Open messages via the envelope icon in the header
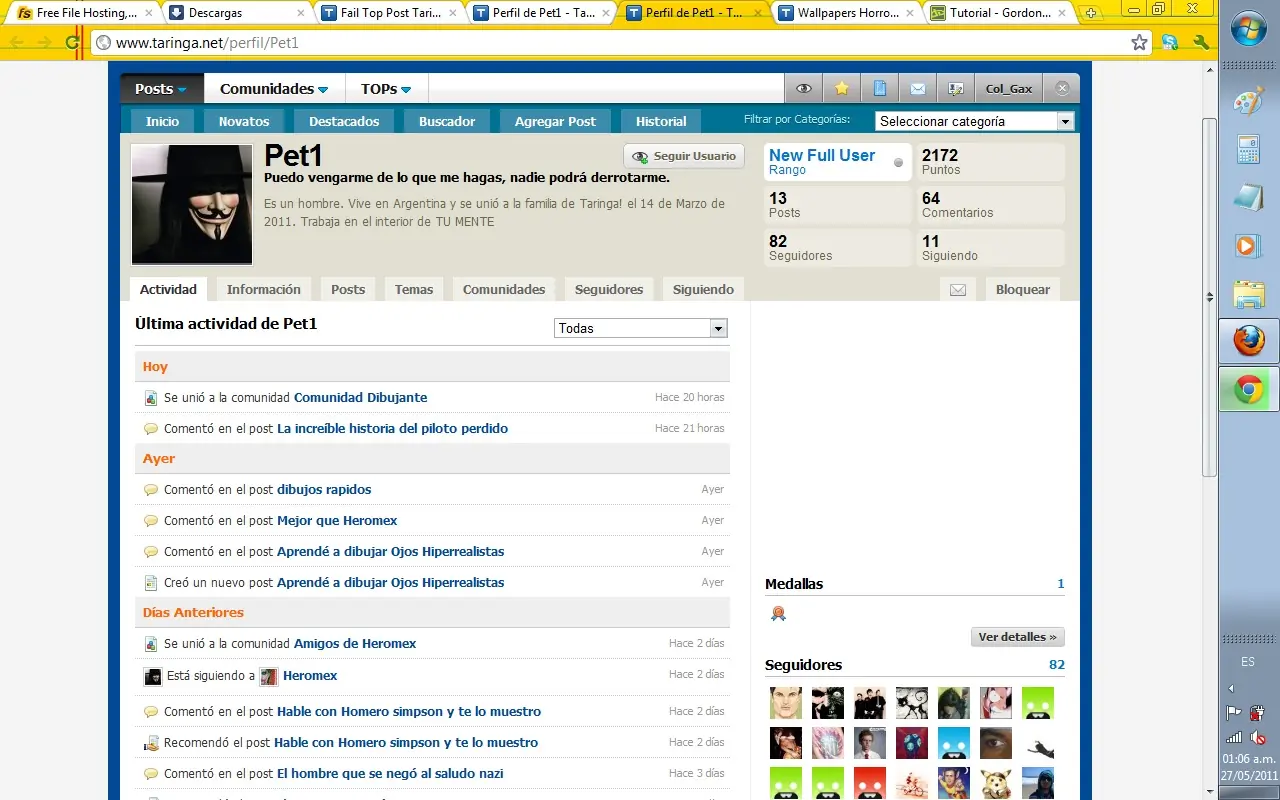The height and width of the screenshot is (800, 1280). (918, 88)
